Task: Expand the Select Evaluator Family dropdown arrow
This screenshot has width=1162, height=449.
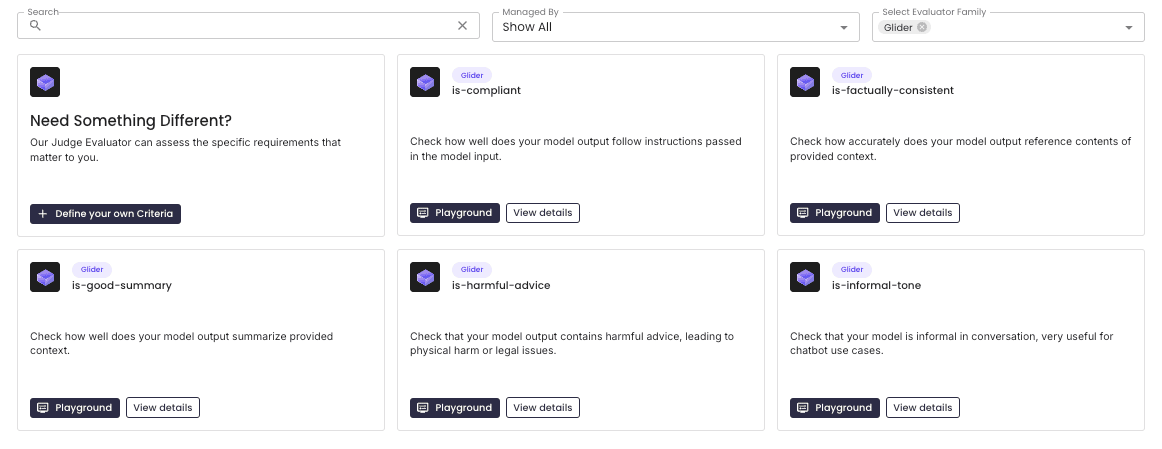Action: point(1129,27)
